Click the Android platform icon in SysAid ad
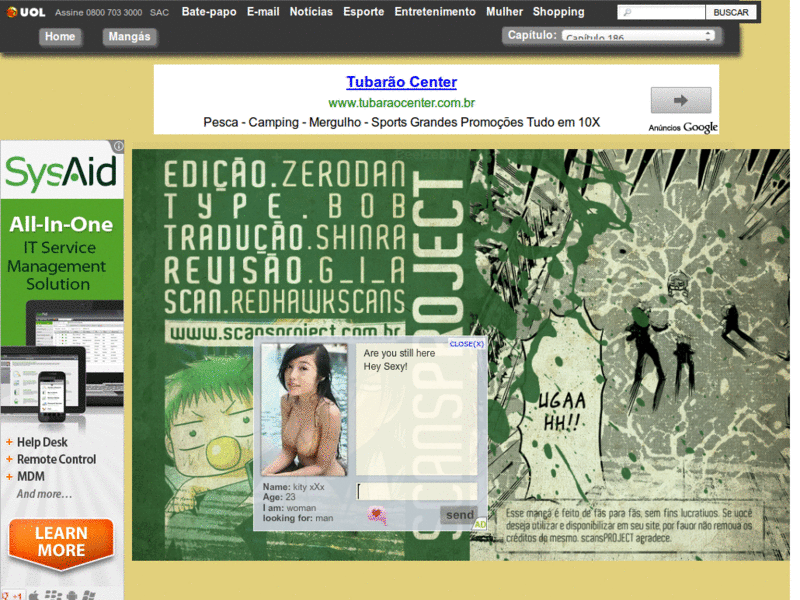 (72, 595)
